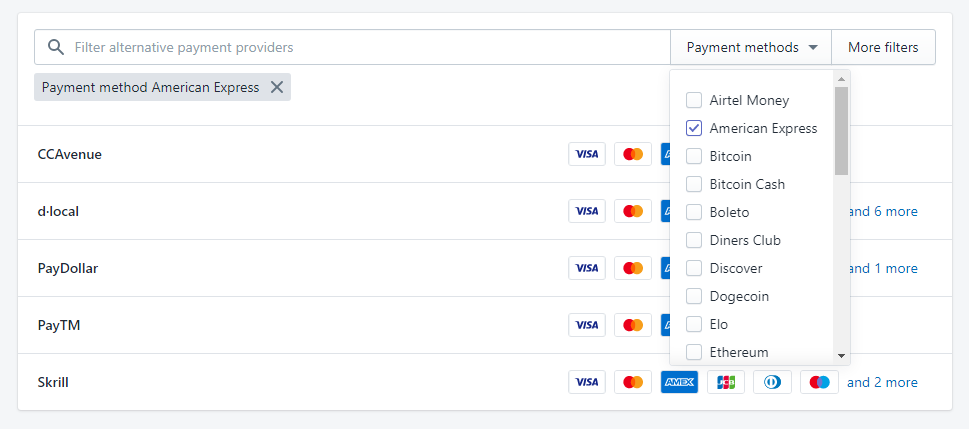969x429 pixels.
Task: Click the scroll down arrow in dropdown list
Action: click(x=841, y=356)
